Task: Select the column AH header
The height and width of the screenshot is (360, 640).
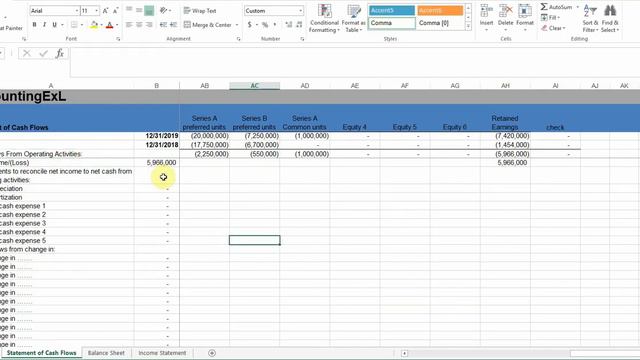Action: click(x=505, y=86)
